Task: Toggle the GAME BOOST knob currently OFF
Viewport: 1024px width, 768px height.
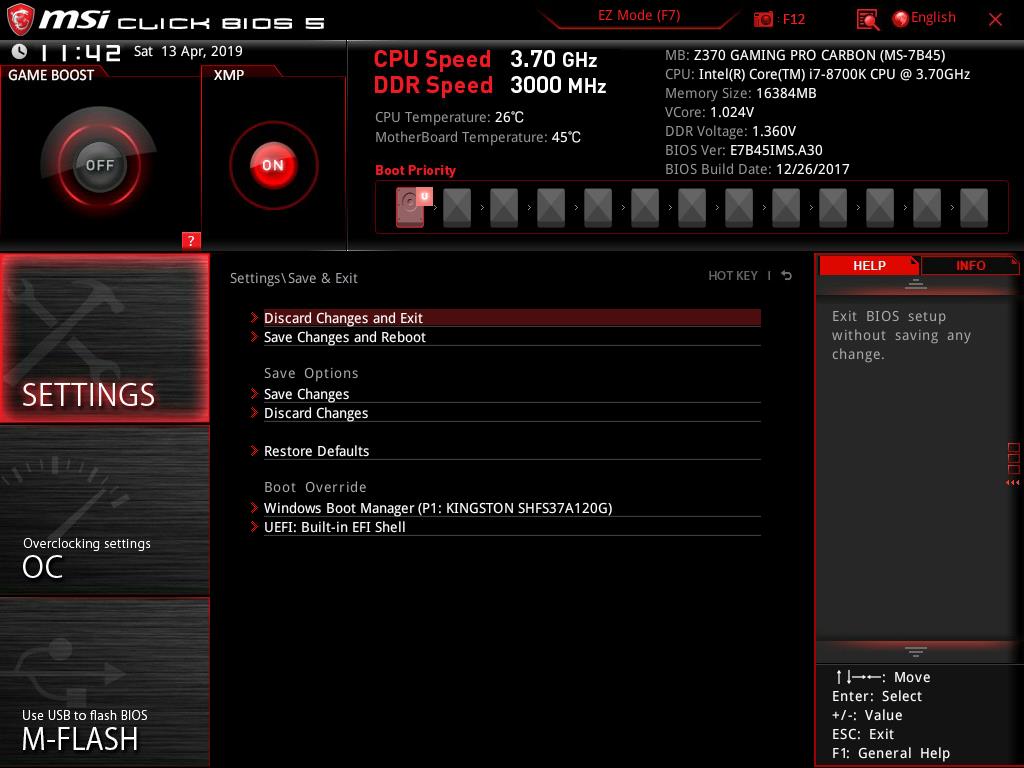Action: click(x=99, y=165)
